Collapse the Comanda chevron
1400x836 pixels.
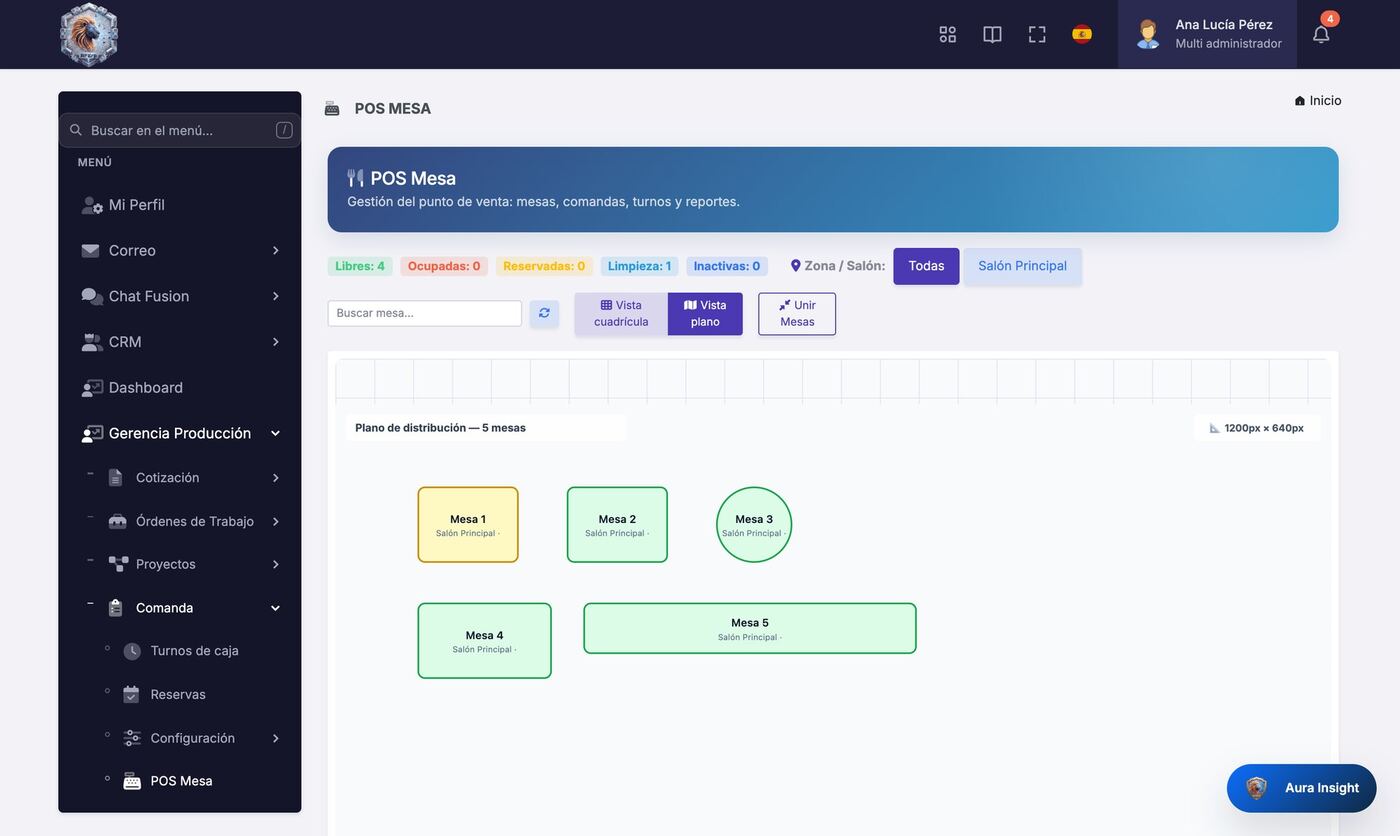click(x=276, y=608)
